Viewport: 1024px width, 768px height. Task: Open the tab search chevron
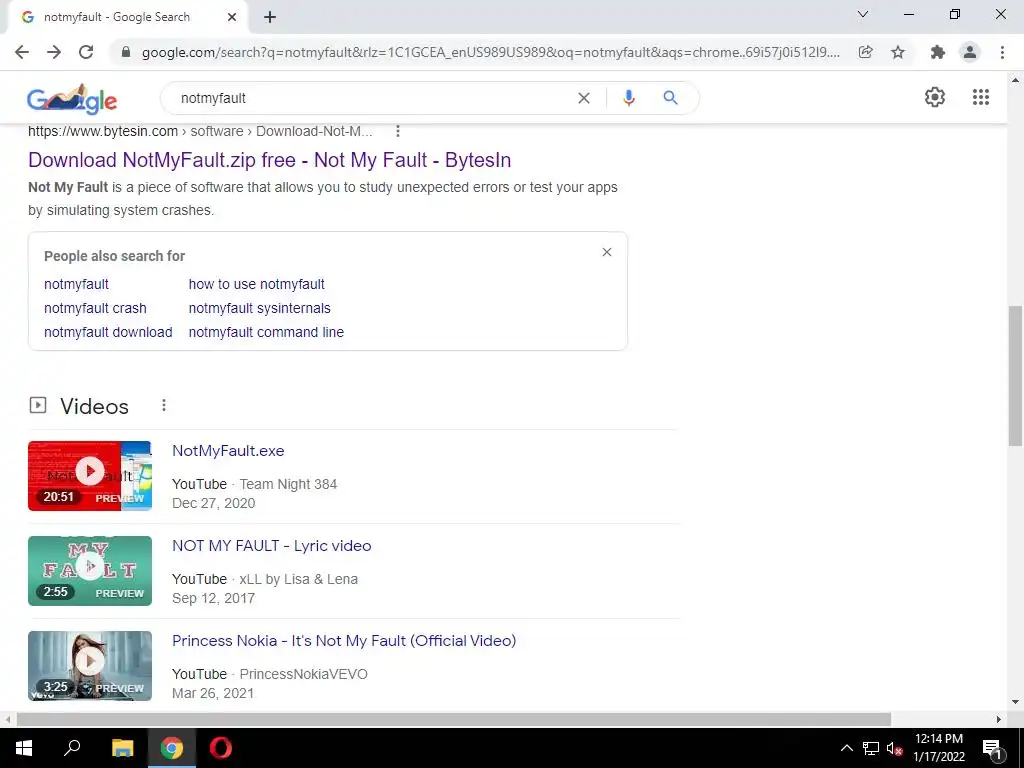863,14
